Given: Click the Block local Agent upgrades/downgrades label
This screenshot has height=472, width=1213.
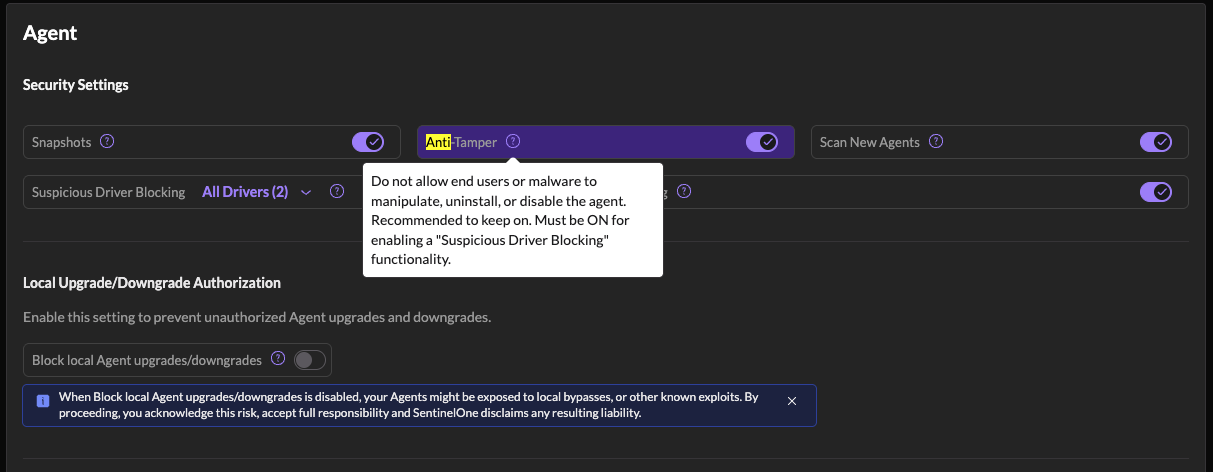Looking at the screenshot, I should [147, 360].
